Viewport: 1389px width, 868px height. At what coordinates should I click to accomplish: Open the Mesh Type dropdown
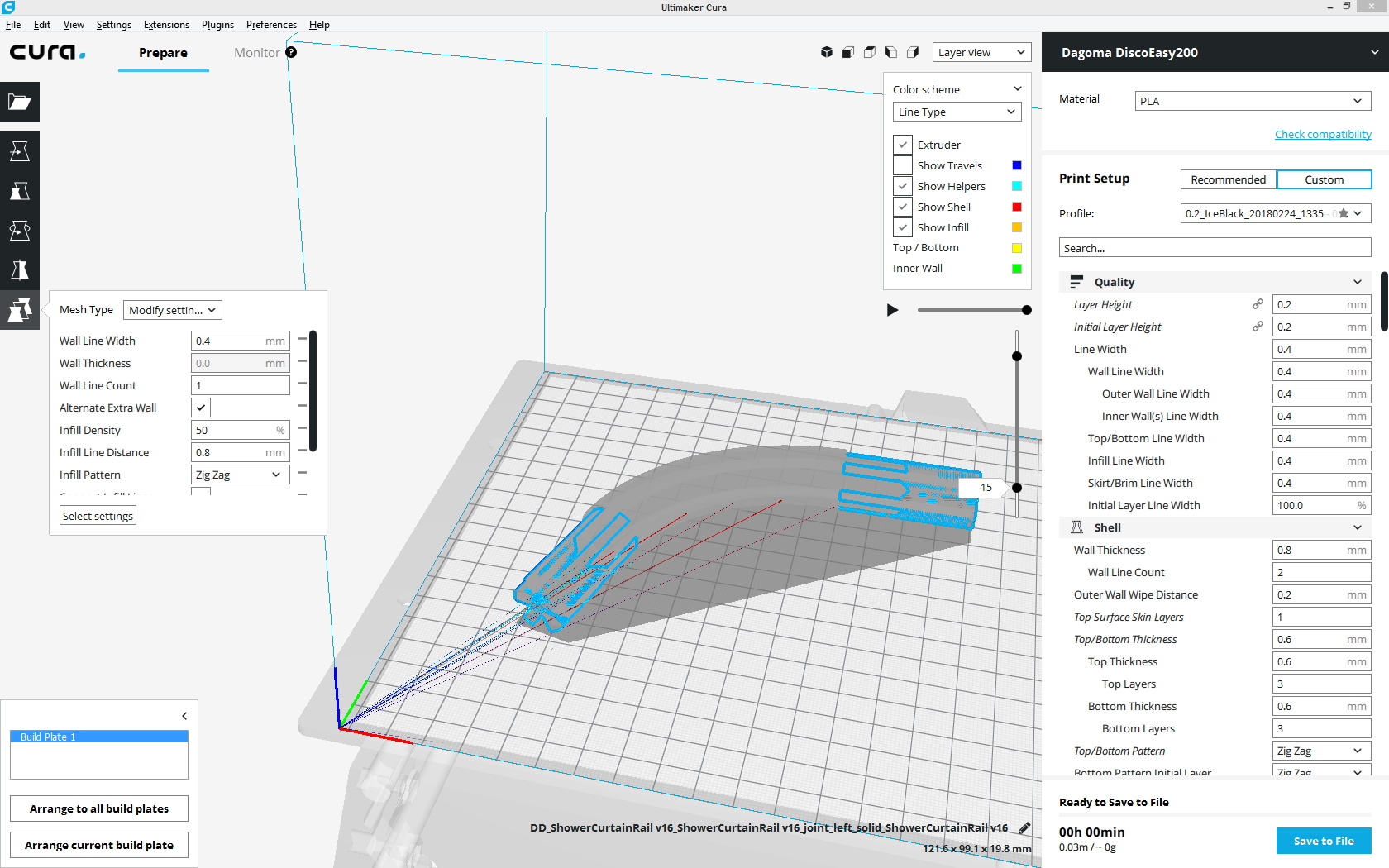(173, 310)
